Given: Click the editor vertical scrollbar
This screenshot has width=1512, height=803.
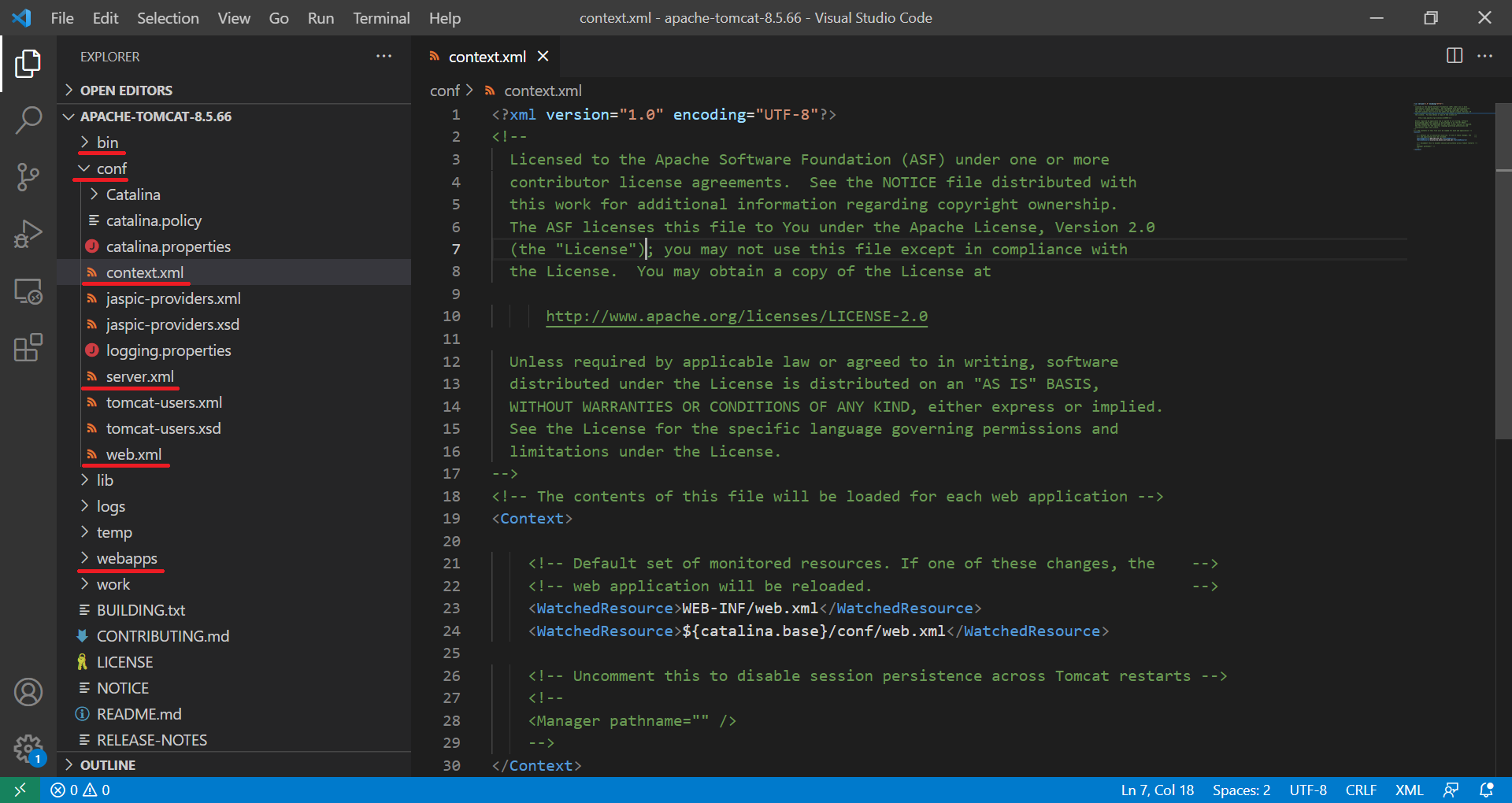Looking at the screenshot, I should click(1503, 271).
